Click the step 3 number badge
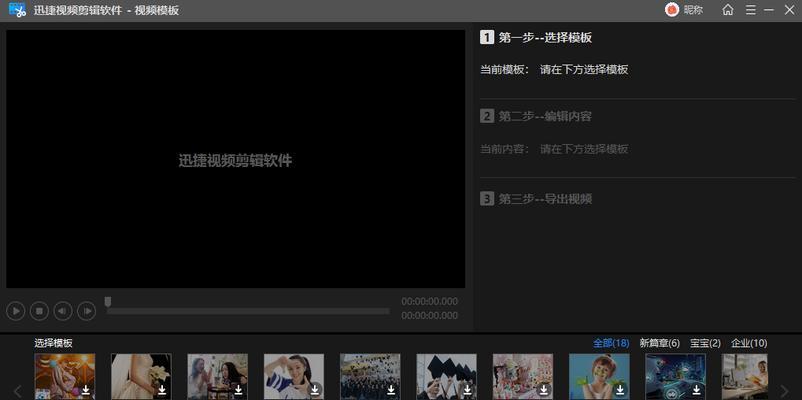The width and height of the screenshot is (802, 400). coord(487,198)
